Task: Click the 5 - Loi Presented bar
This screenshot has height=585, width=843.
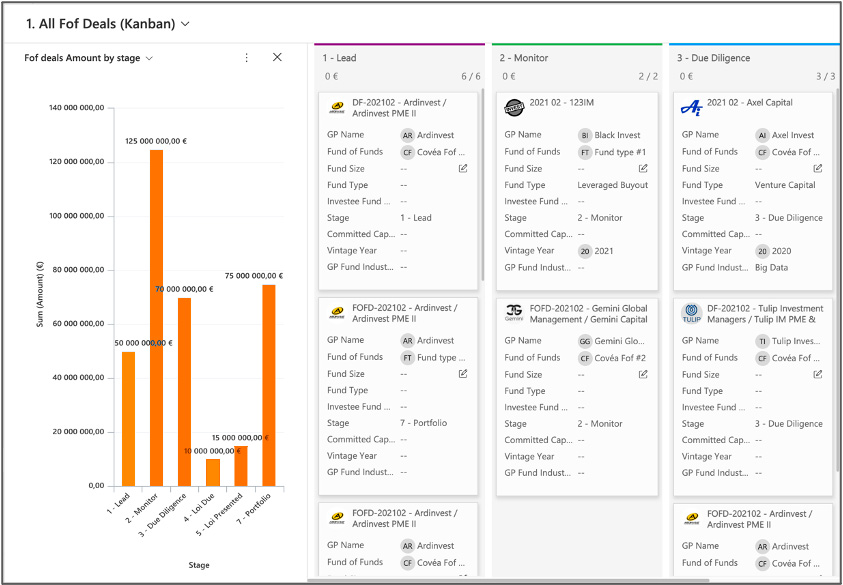Action: coord(241,466)
